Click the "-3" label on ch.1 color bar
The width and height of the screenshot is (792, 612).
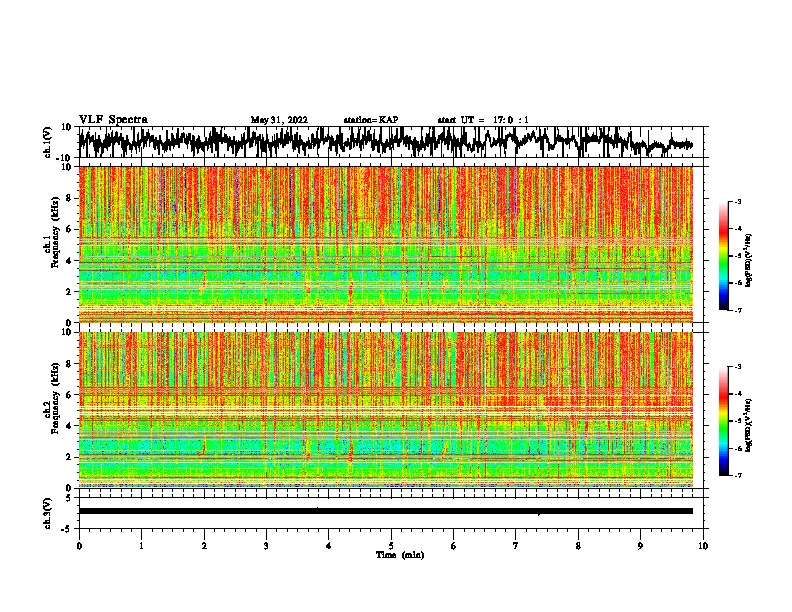point(737,201)
